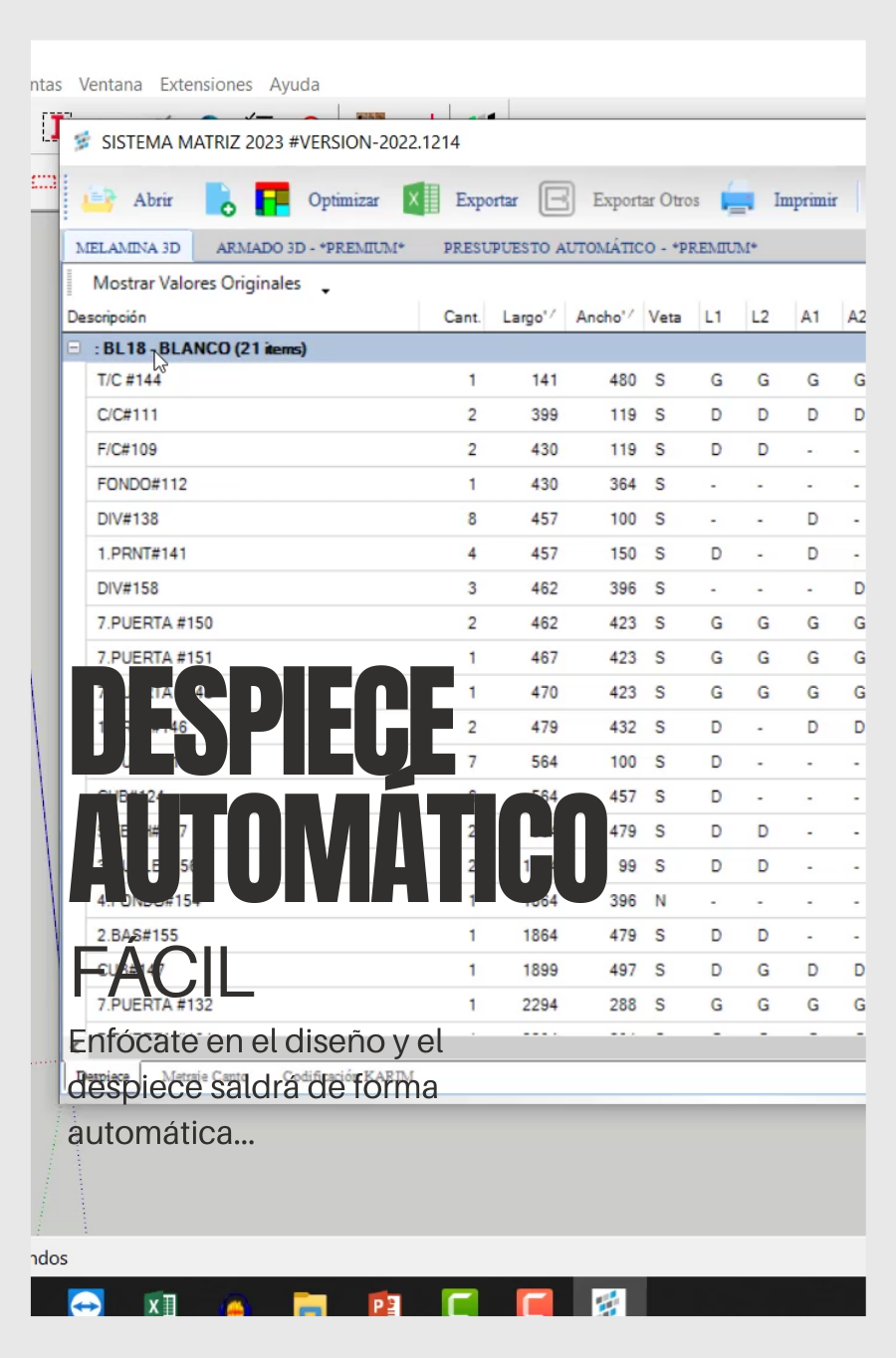Sort by the Largo column header
Screen dimensions: 896x1358
coord(527,317)
